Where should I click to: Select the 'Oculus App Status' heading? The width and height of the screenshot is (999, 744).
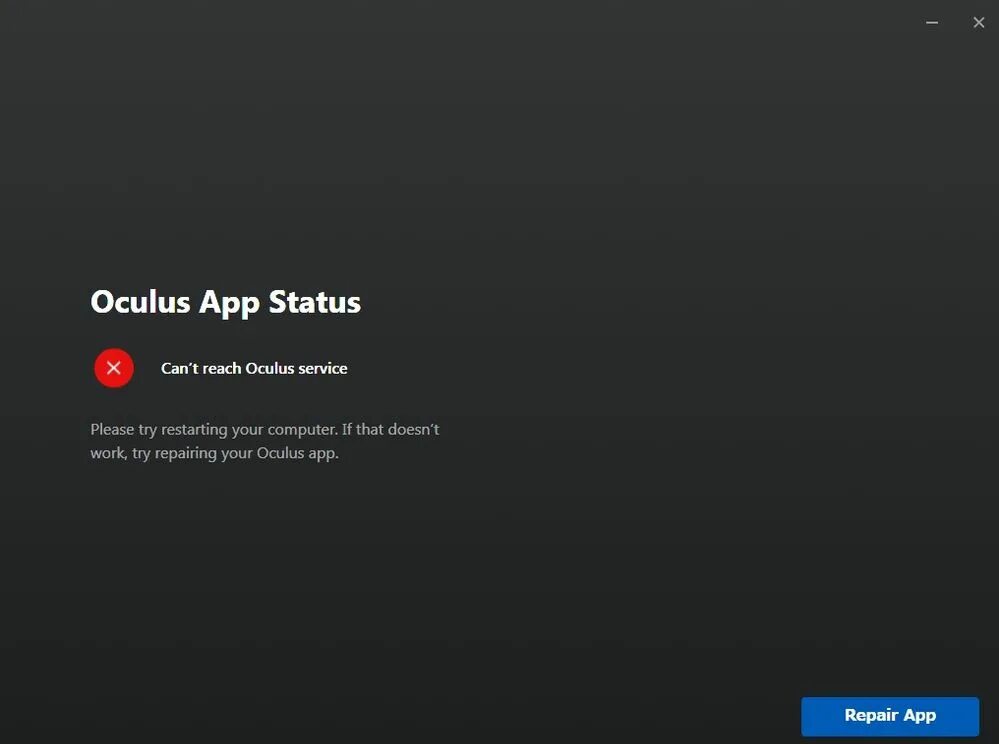coord(226,303)
